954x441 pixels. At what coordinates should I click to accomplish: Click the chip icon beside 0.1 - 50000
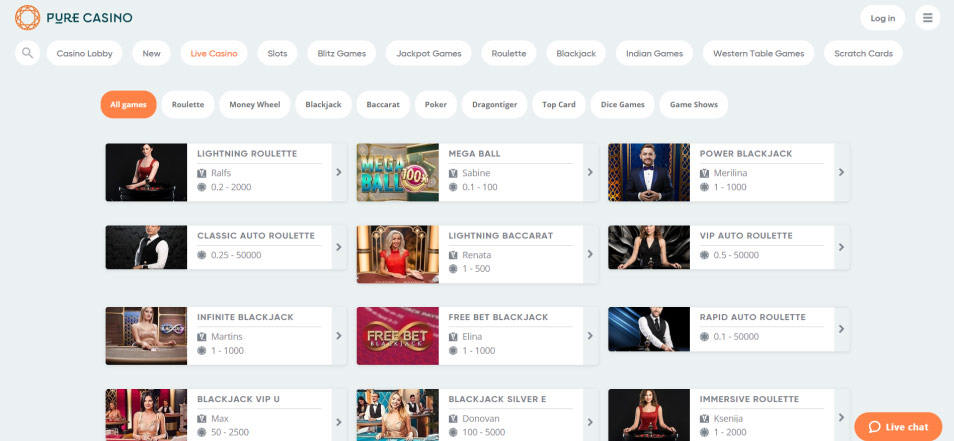[705, 336]
